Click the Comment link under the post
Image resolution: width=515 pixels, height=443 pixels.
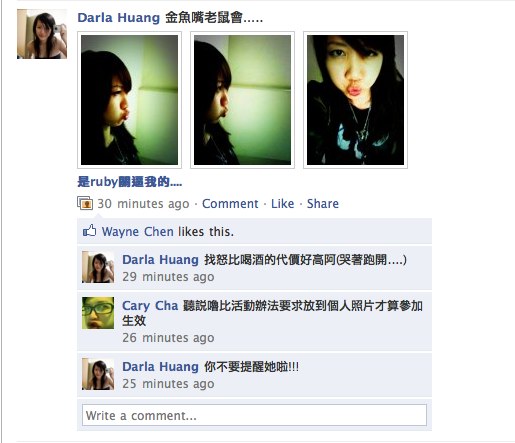(x=230, y=204)
